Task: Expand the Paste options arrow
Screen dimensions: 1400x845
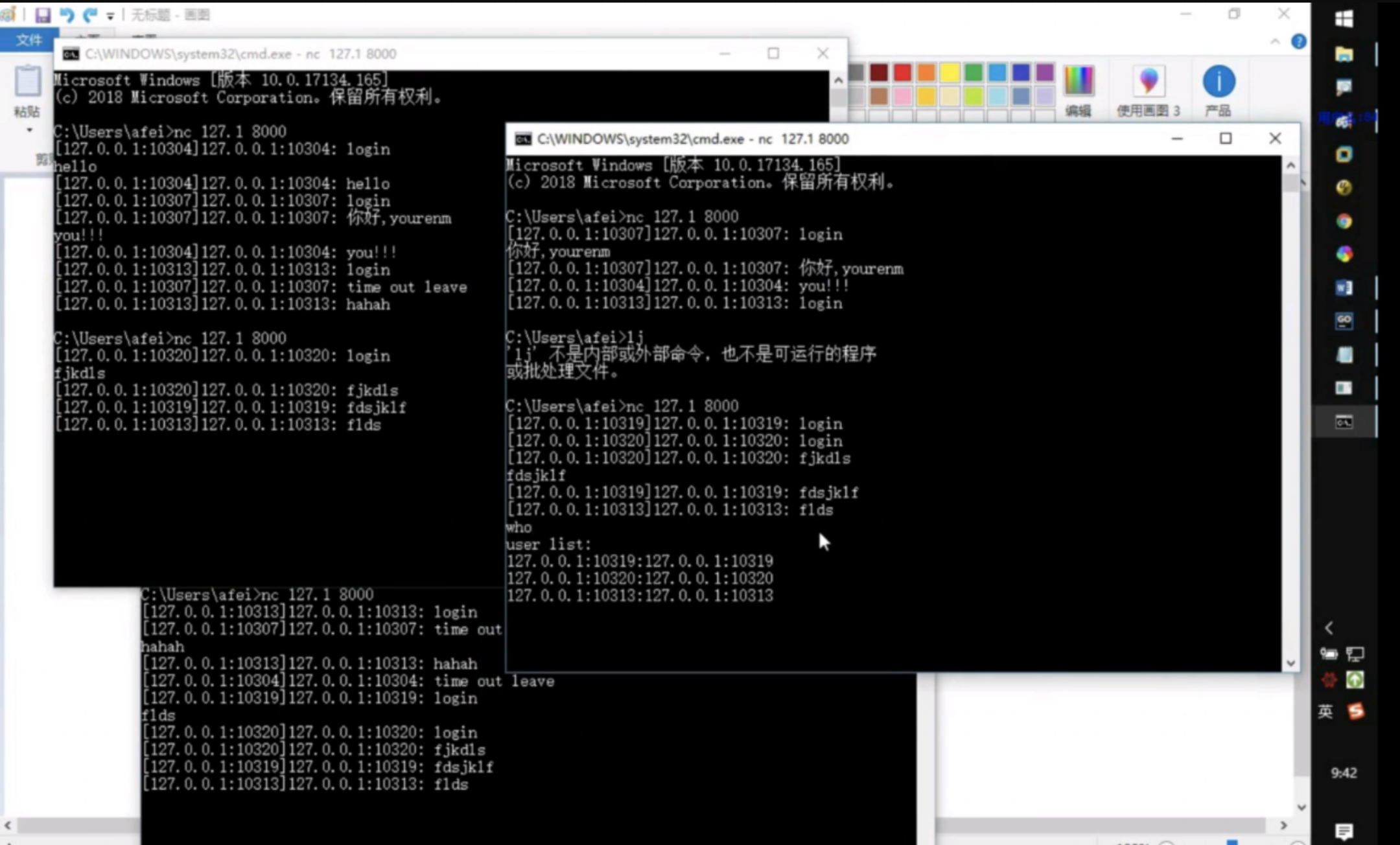Action: [x=29, y=130]
